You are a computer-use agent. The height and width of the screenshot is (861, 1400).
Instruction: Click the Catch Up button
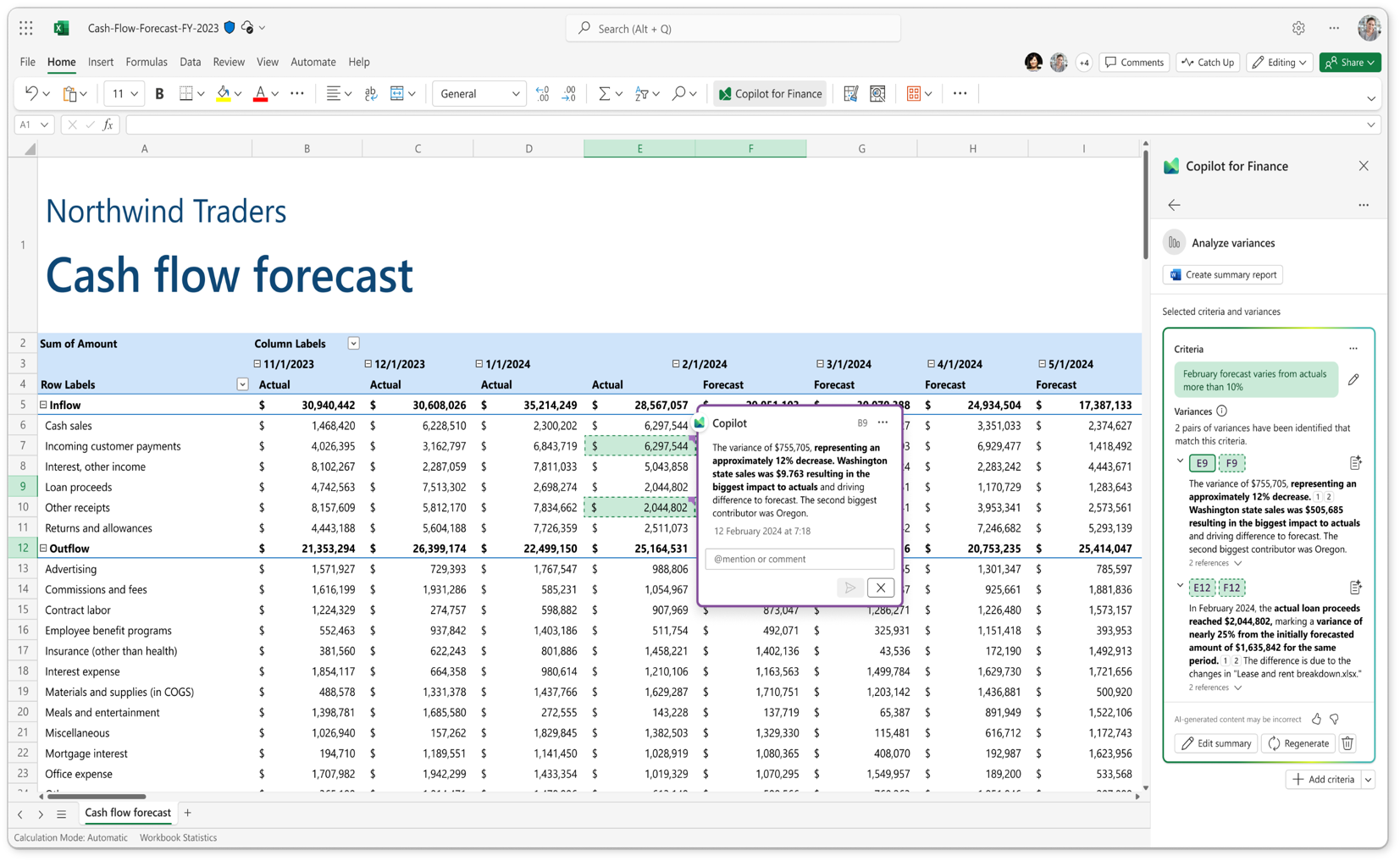[1208, 62]
